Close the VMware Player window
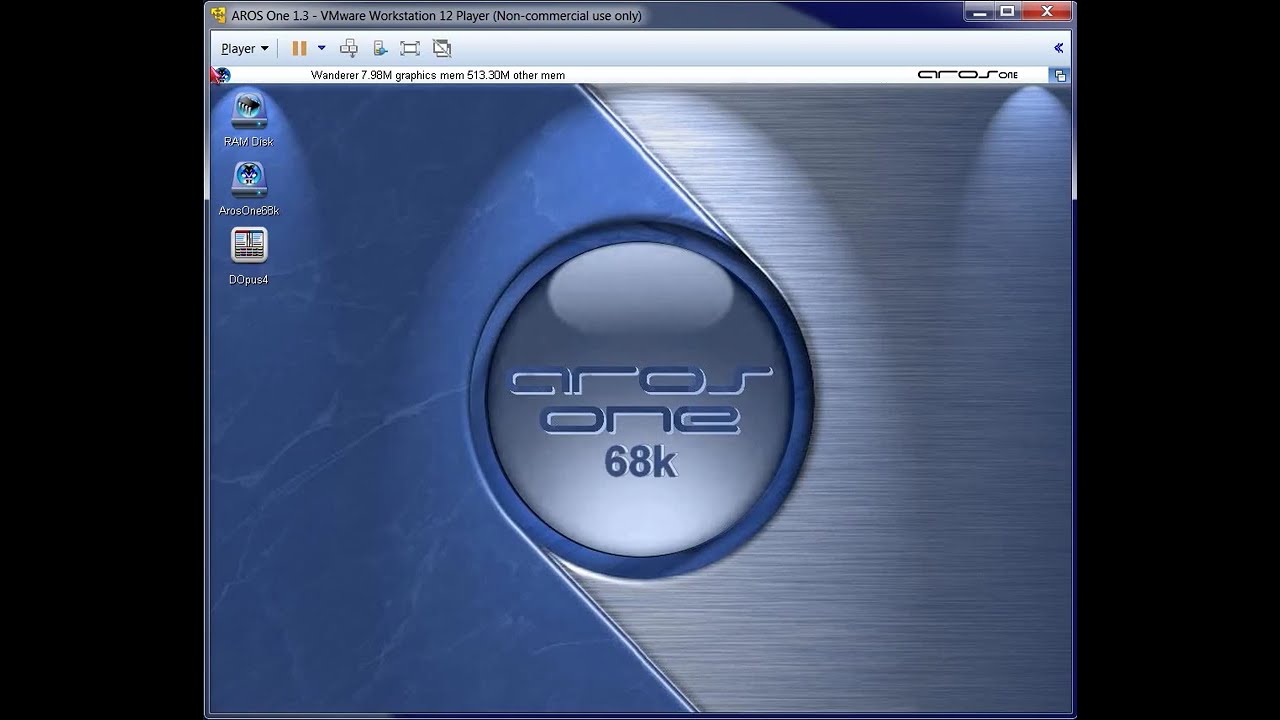The height and width of the screenshot is (720, 1280). tap(1047, 11)
